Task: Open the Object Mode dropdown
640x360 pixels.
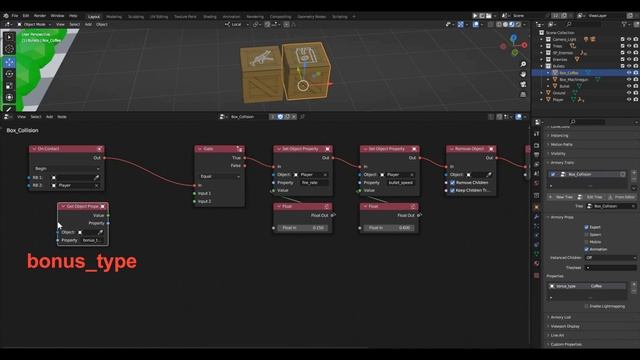Action: pos(34,24)
